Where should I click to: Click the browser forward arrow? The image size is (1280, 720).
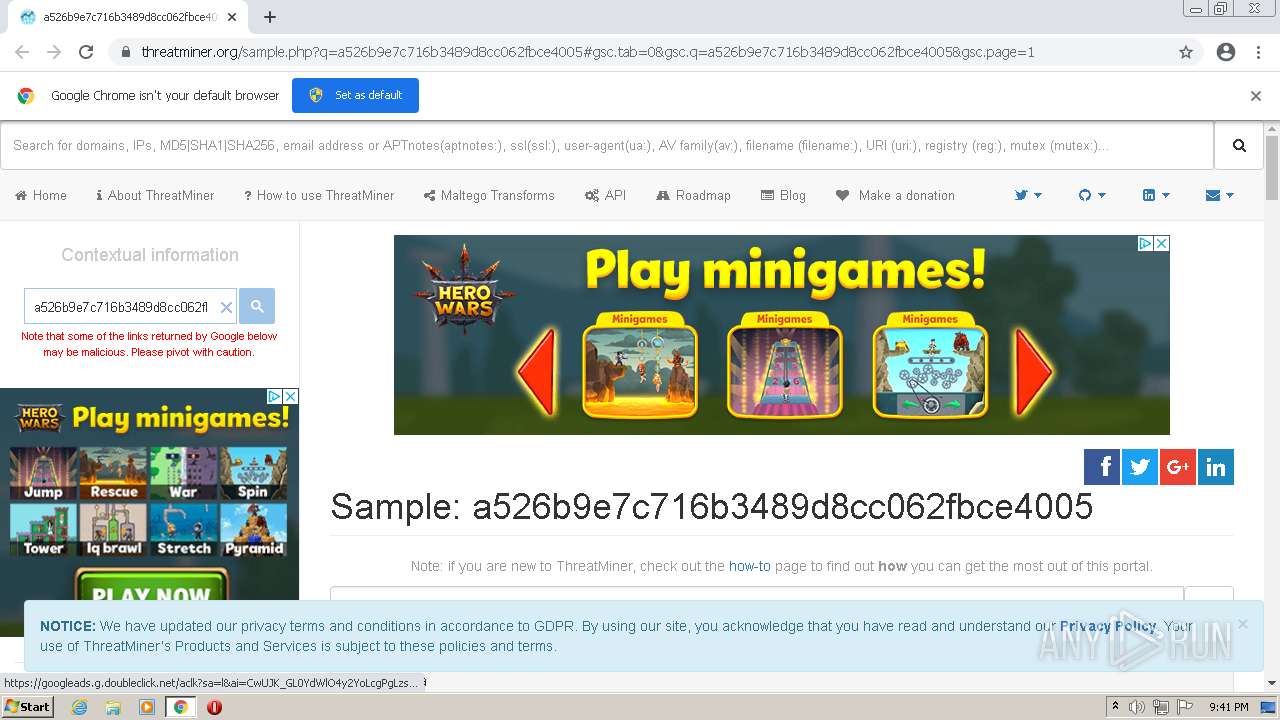pyautogui.click(x=54, y=52)
